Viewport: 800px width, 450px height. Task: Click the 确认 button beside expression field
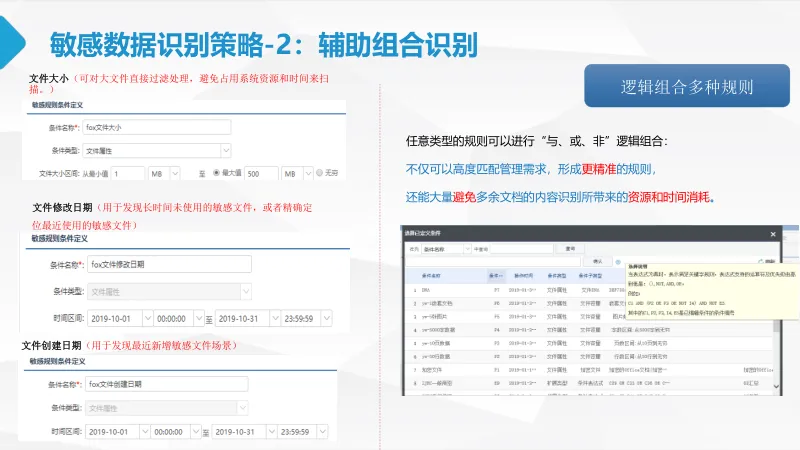pyautogui.click(x=598, y=262)
